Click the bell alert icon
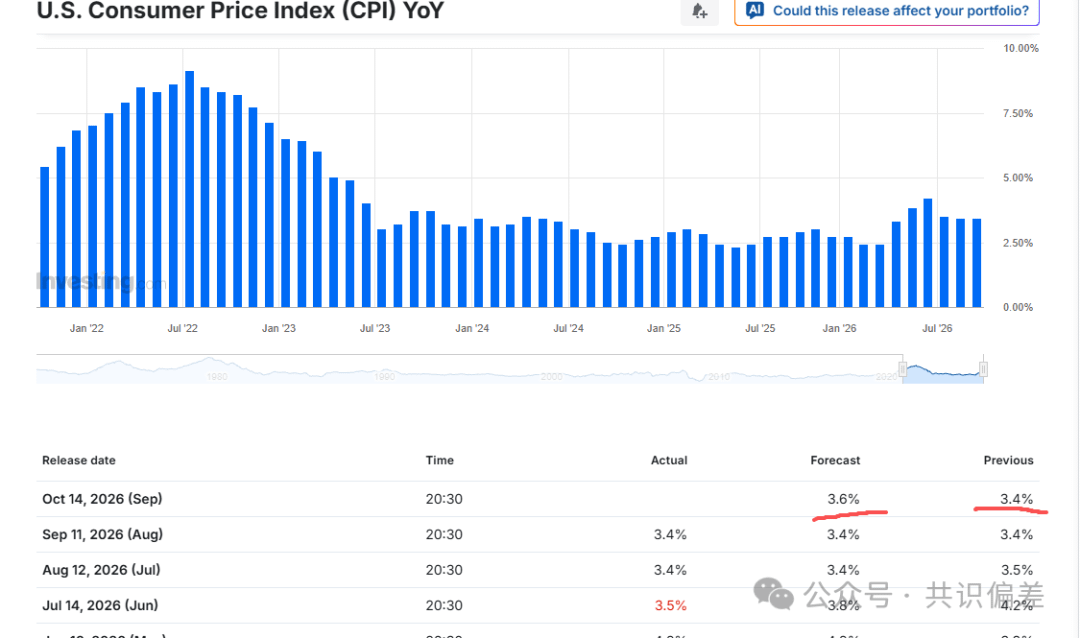 [699, 11]
